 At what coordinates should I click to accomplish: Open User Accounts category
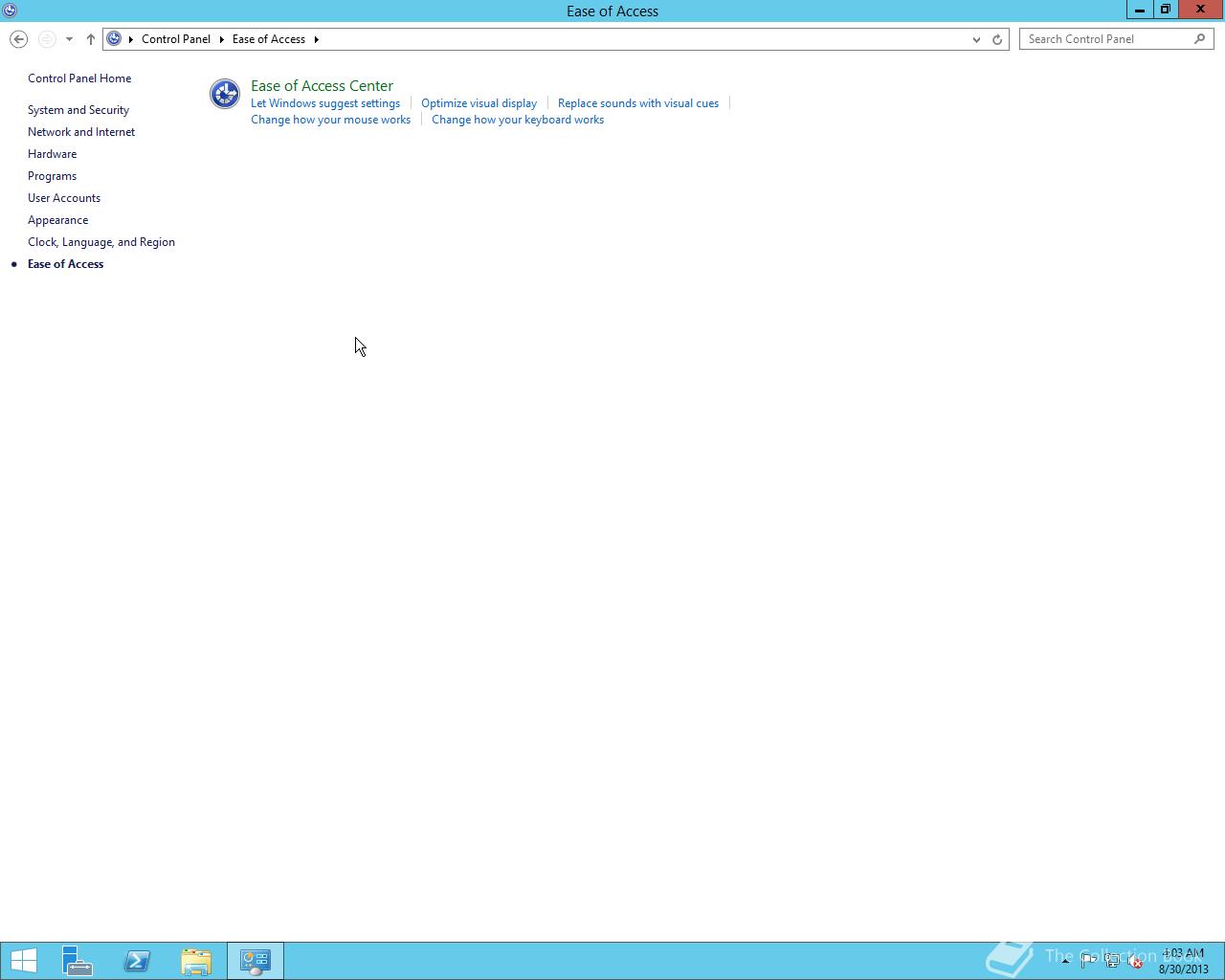tap(64, 198)
